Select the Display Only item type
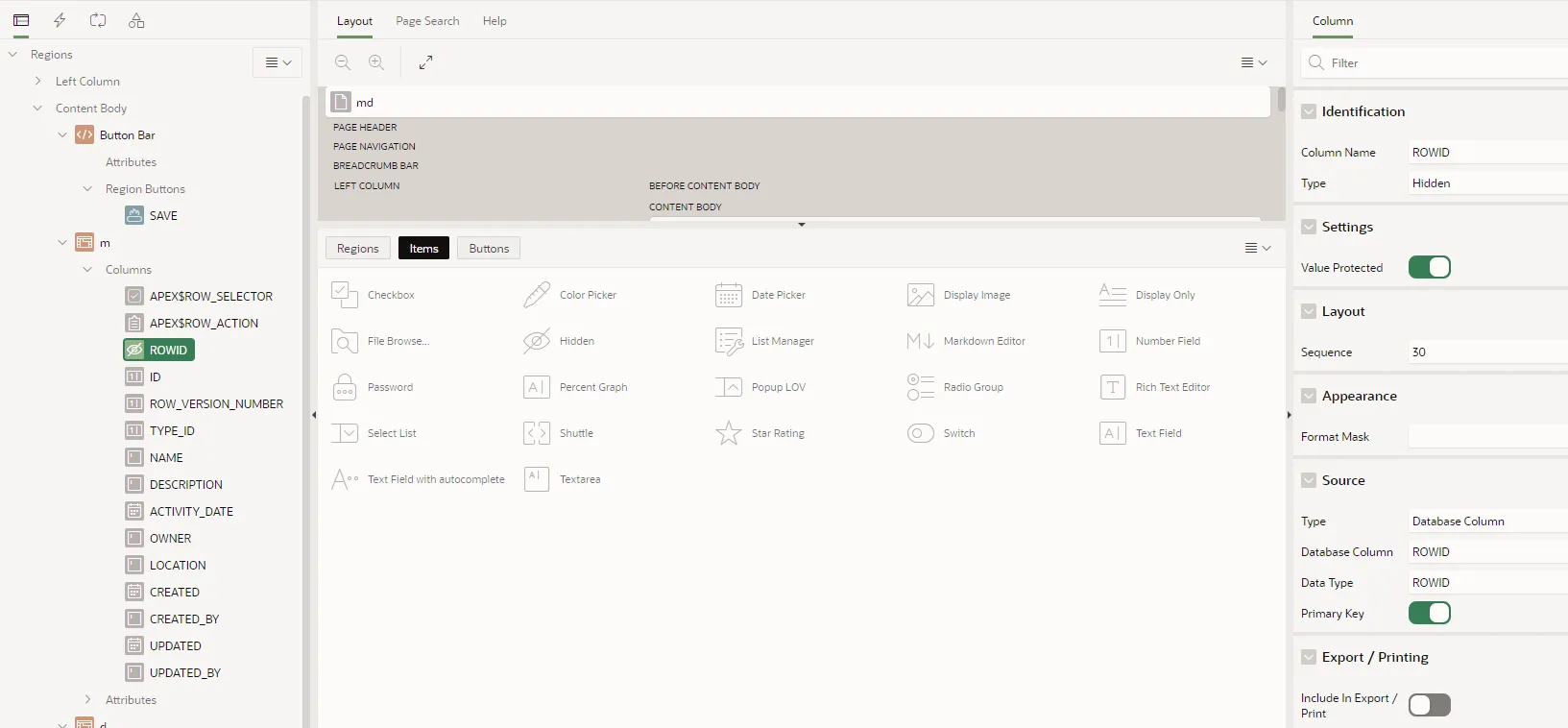The width and height of the screenshot is (1568, 728). click(x=1147, y=295)
